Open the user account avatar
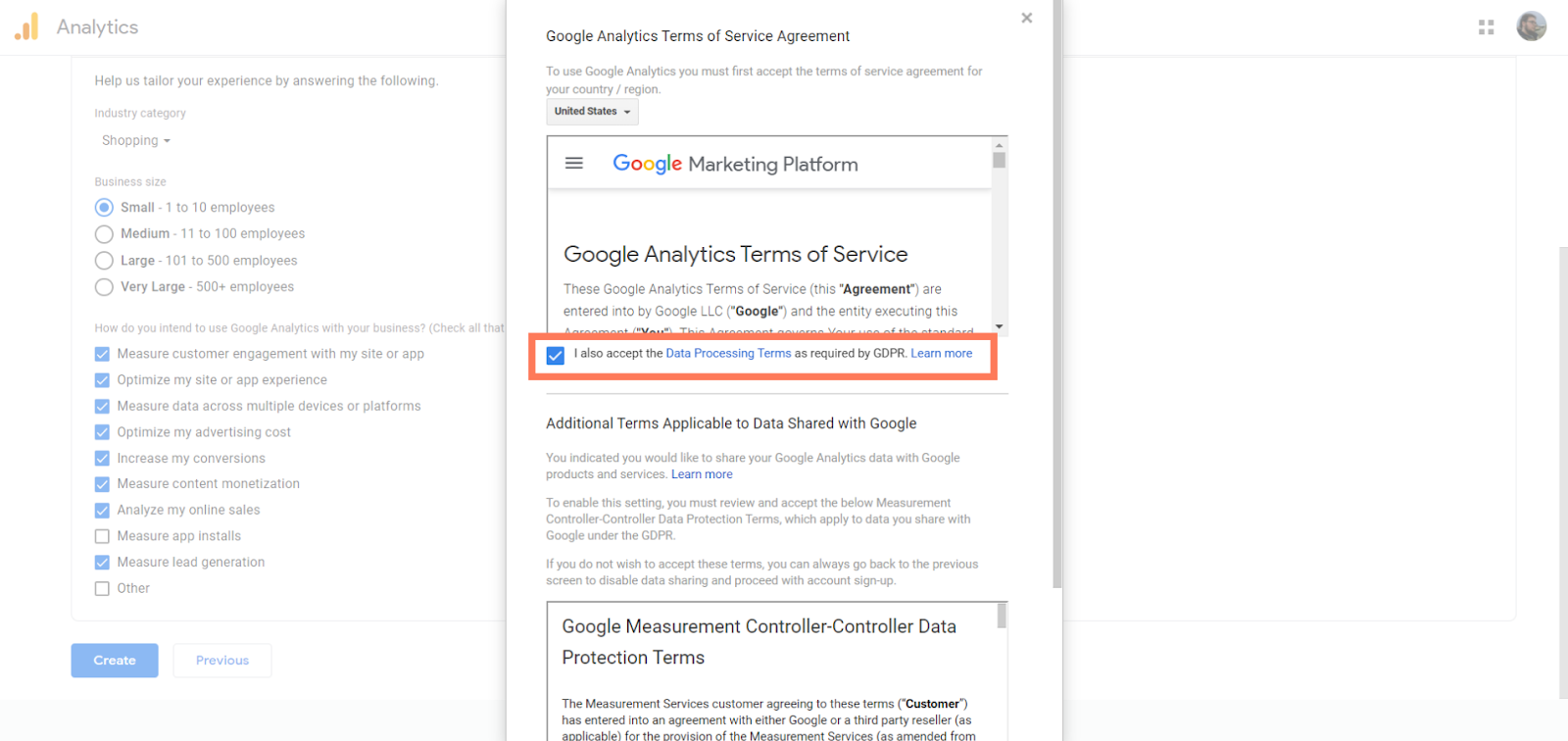 [1531, 26]
